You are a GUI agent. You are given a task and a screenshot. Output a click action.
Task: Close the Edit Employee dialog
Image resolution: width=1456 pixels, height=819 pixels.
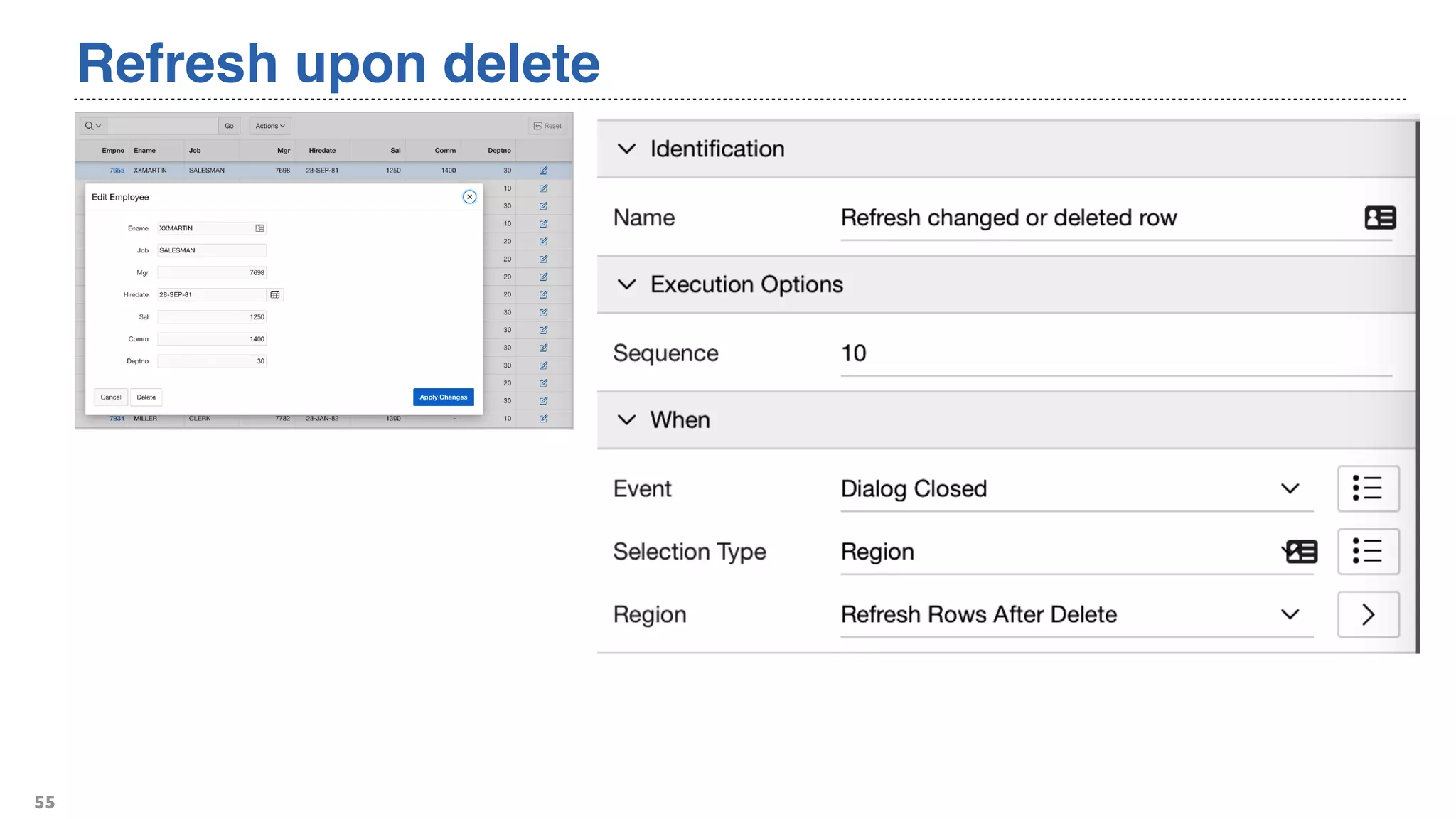tap(469, 197)
